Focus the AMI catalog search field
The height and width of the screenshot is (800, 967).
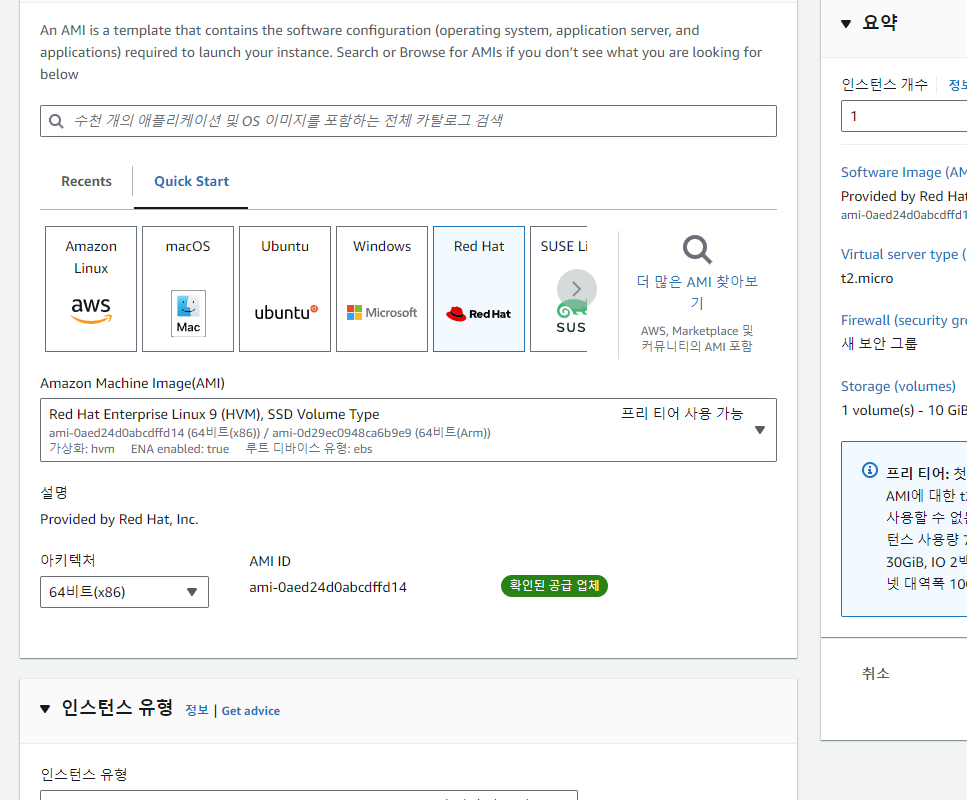click(408, 121)
